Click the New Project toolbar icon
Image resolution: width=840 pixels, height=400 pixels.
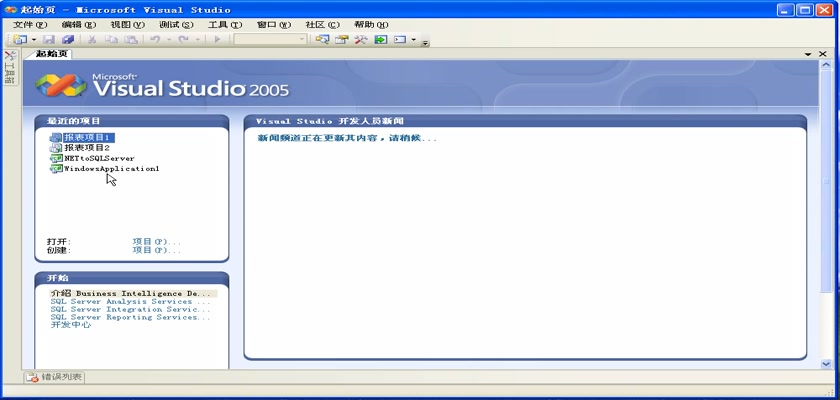tap(20, 40)
